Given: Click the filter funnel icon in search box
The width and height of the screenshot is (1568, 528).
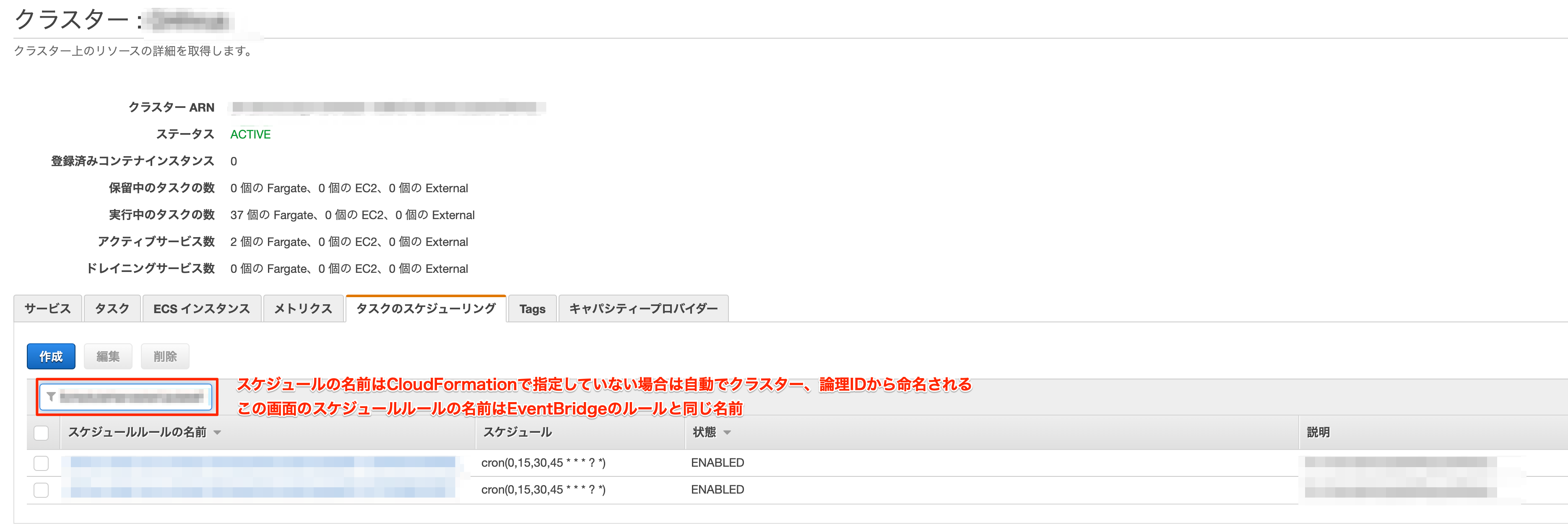Looking at the screenshot, I should 51,397.
